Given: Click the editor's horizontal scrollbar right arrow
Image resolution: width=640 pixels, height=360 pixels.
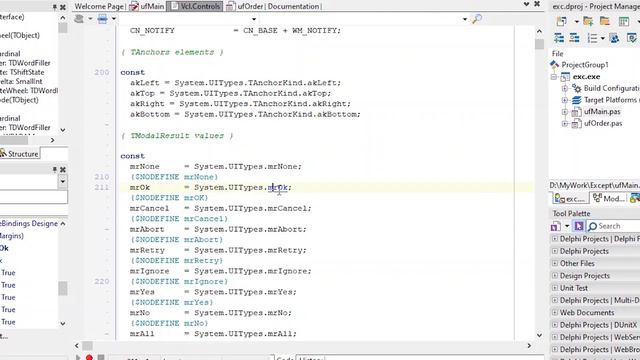Looking at the screenshot, I should (529, 346).
